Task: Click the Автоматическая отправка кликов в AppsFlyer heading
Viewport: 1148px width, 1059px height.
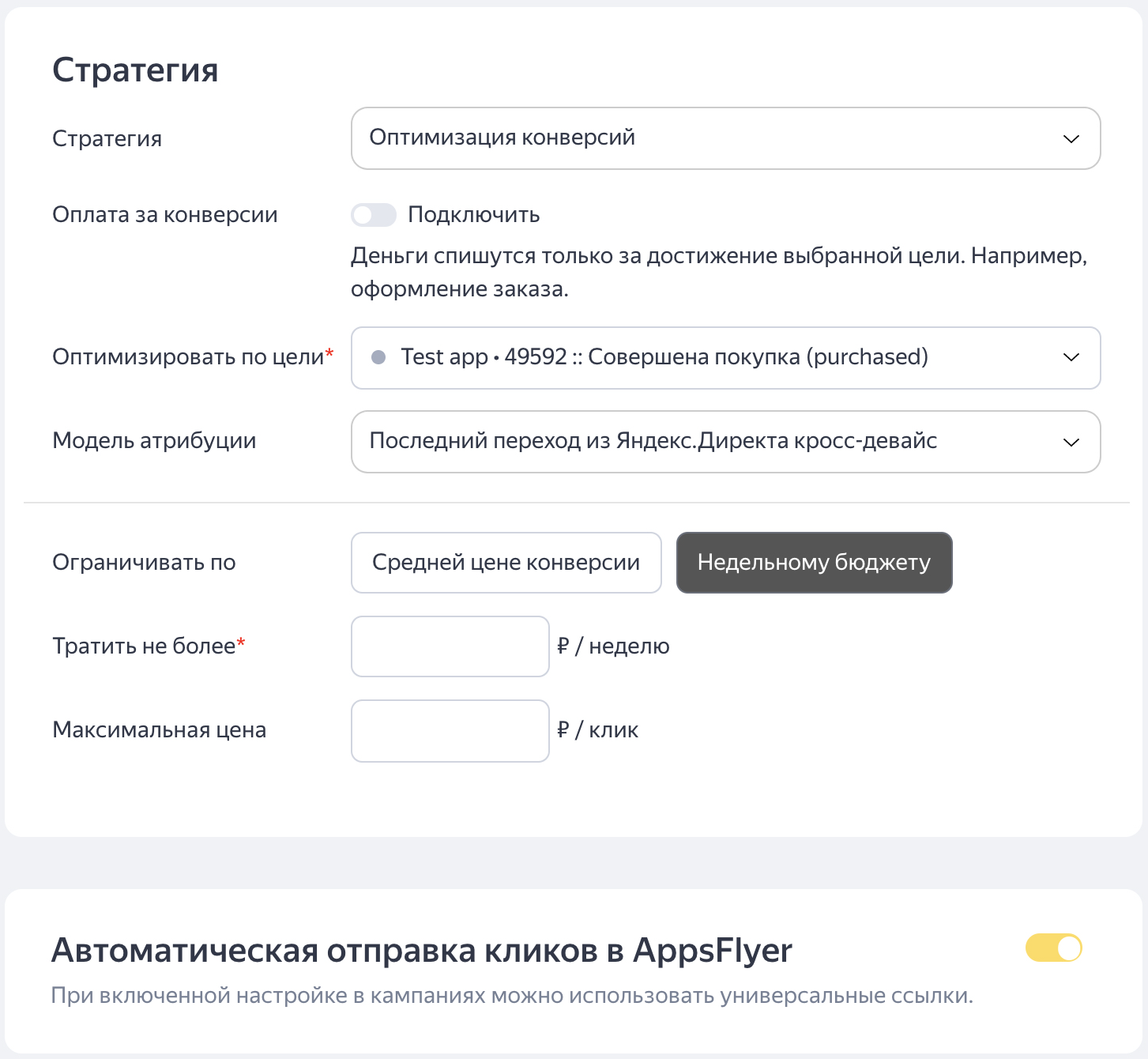Action: (421, 950)
